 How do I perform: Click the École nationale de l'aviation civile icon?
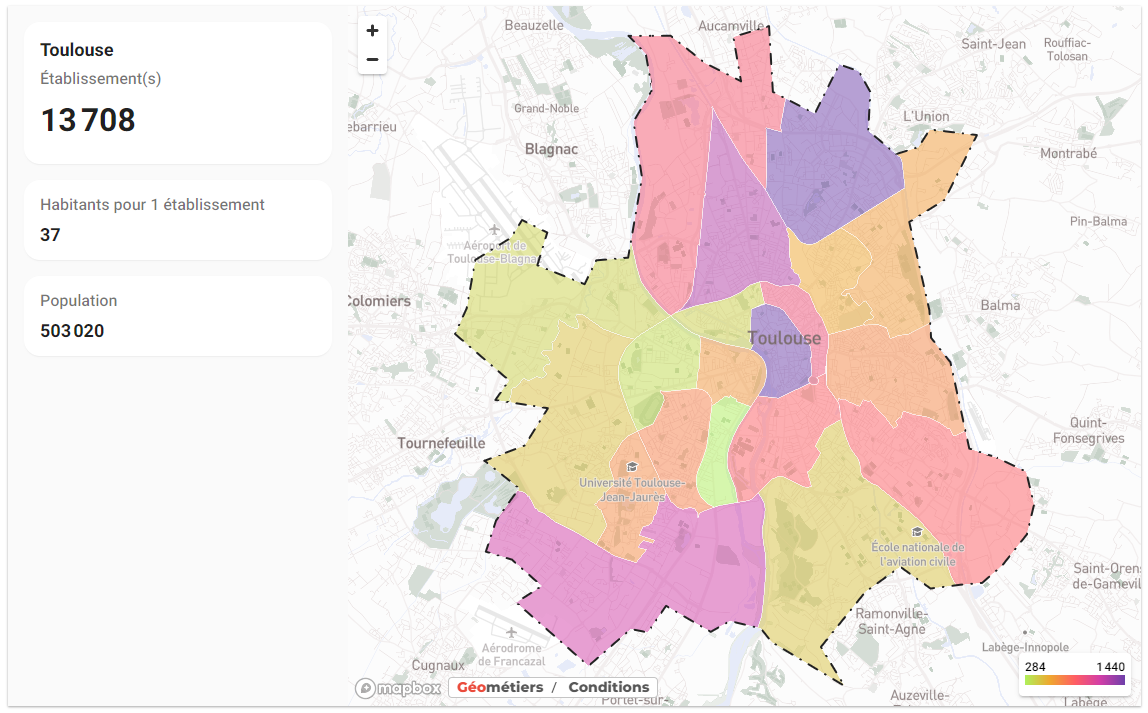pyautogui.click(x=917, y=532)
